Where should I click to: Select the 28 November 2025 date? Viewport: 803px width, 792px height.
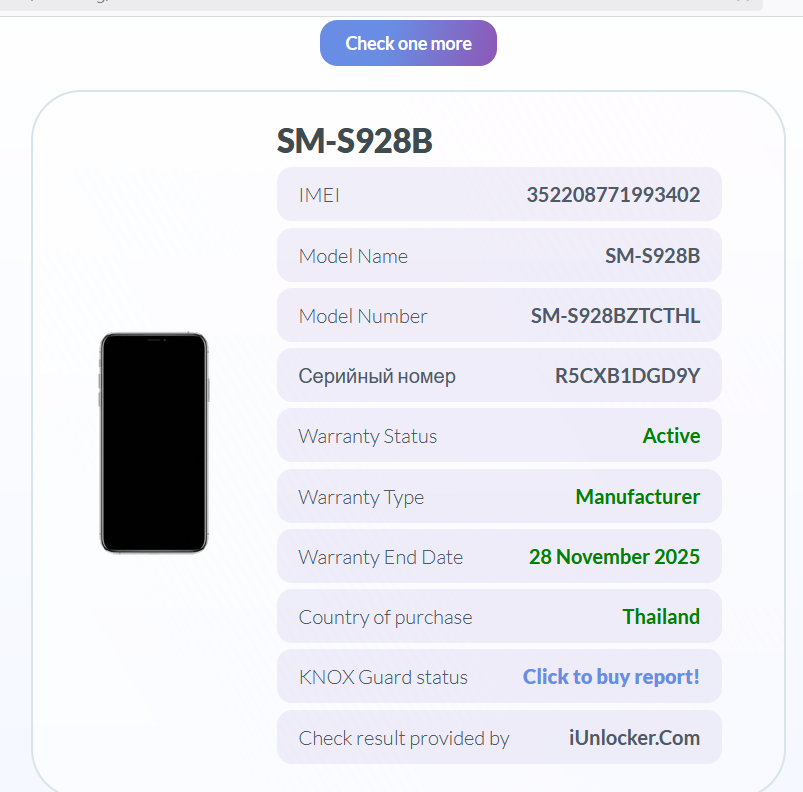point(614,556)
